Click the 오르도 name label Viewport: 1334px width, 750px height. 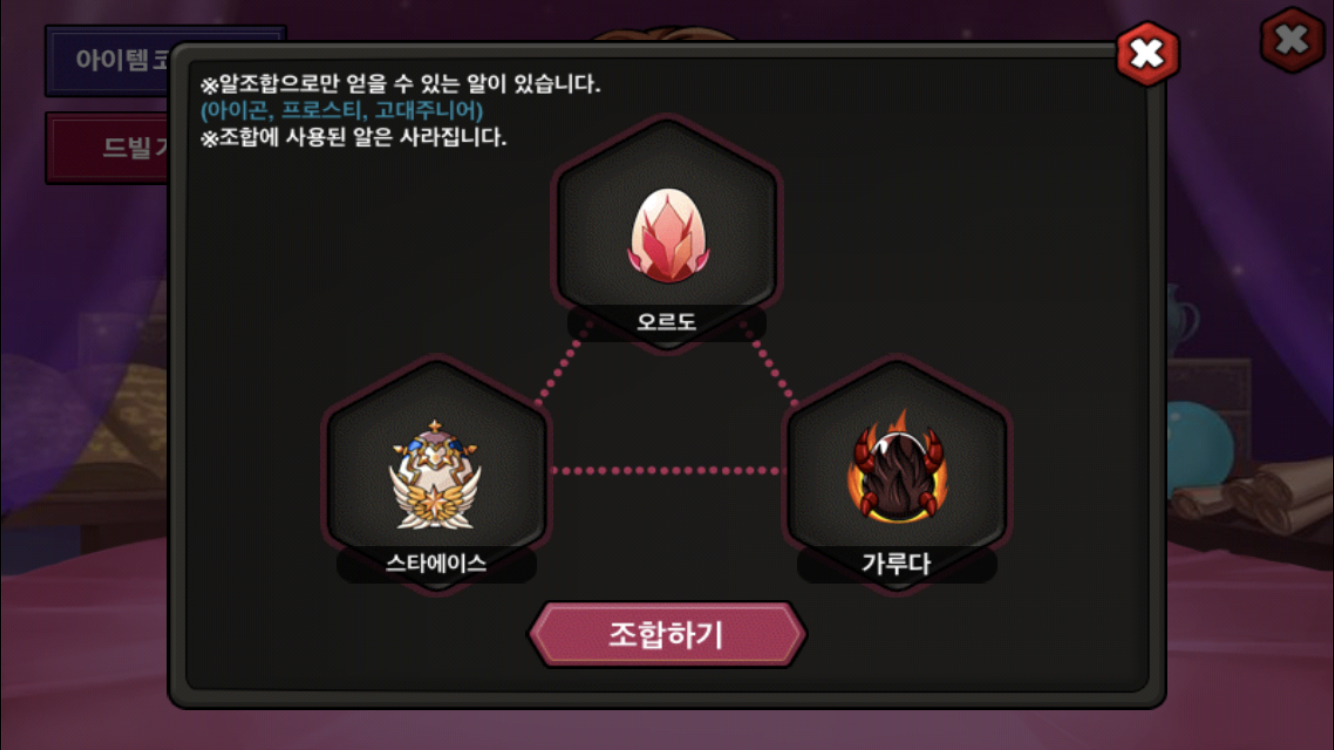point(667,324)
